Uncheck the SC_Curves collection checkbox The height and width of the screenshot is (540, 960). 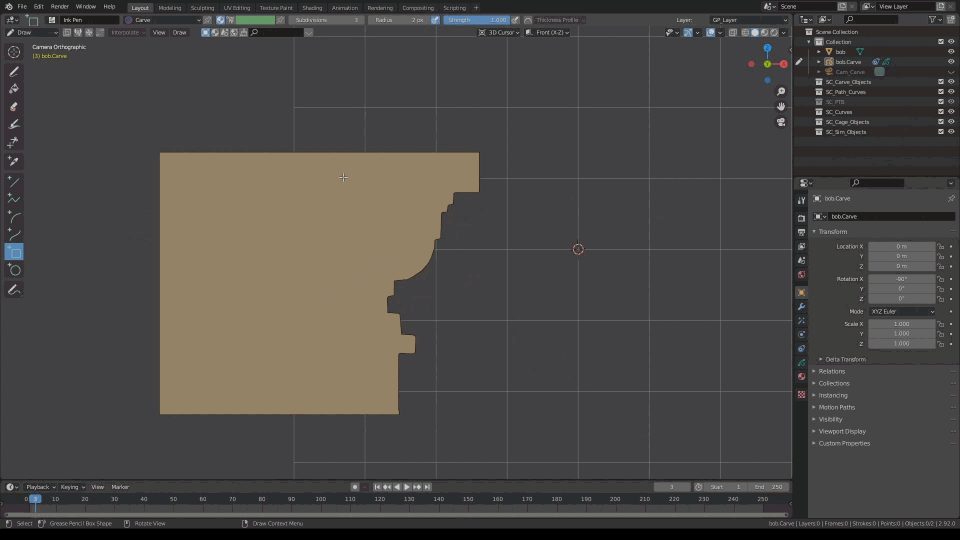pos(940,112)
